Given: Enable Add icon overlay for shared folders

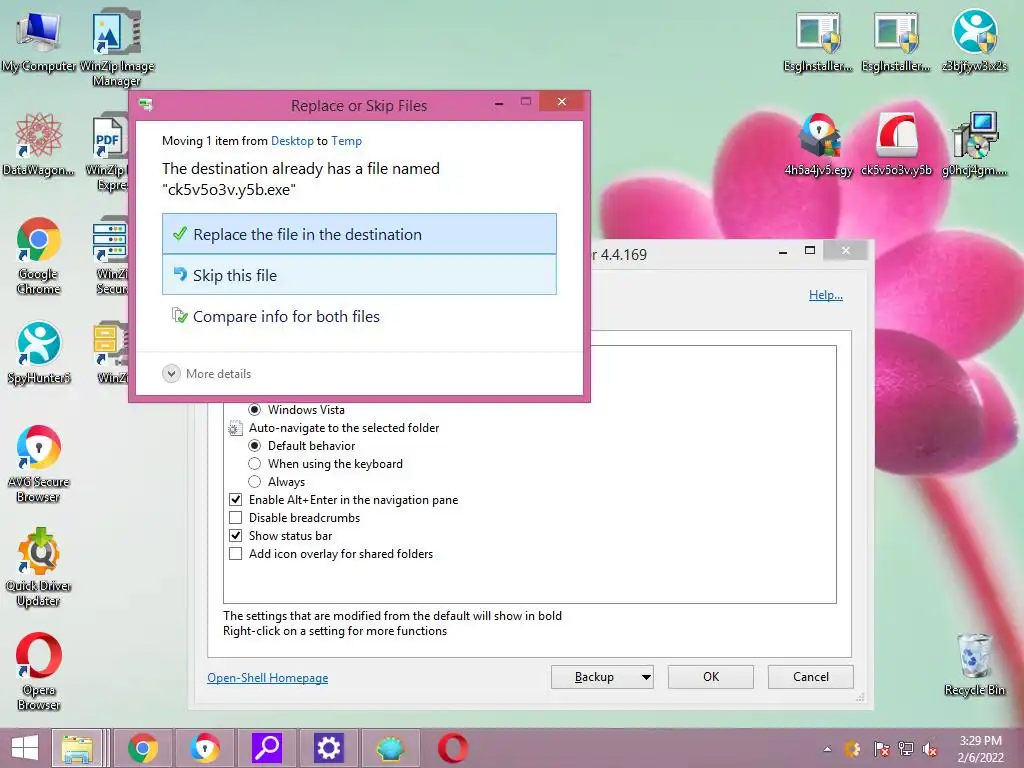Looking at the screenshot, I should [x=236, y=554].
